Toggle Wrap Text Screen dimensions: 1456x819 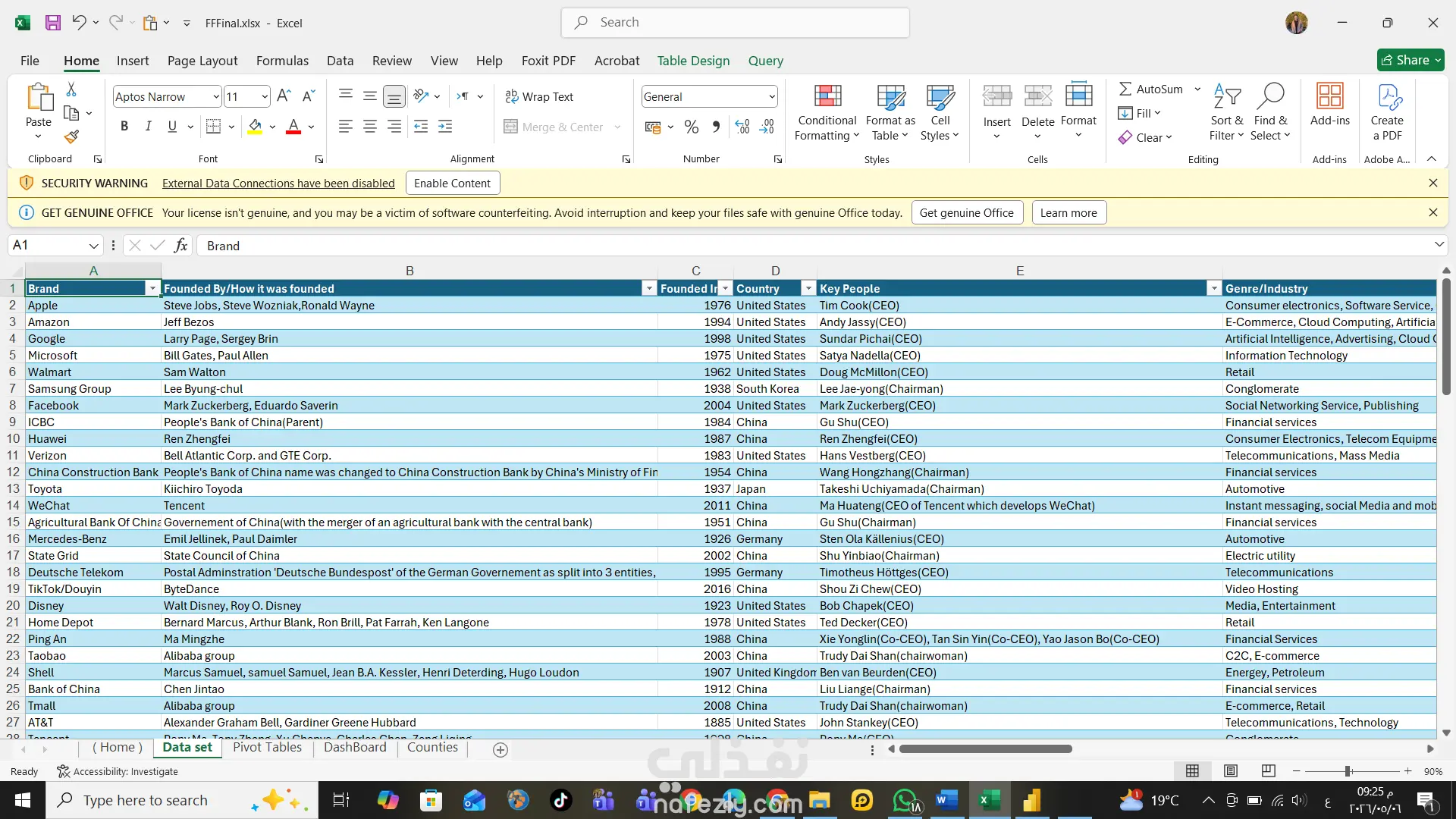[x=539, y=96]
